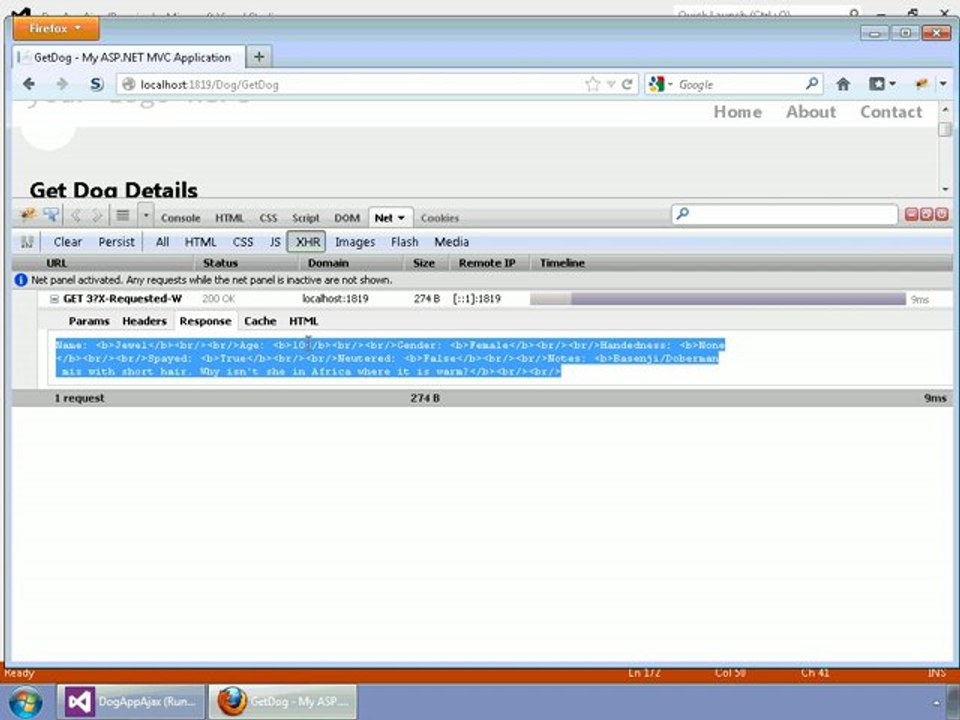Detach Firebug into a new window
960x720 pixels.
pyautogui.click(x=926, y=214)
